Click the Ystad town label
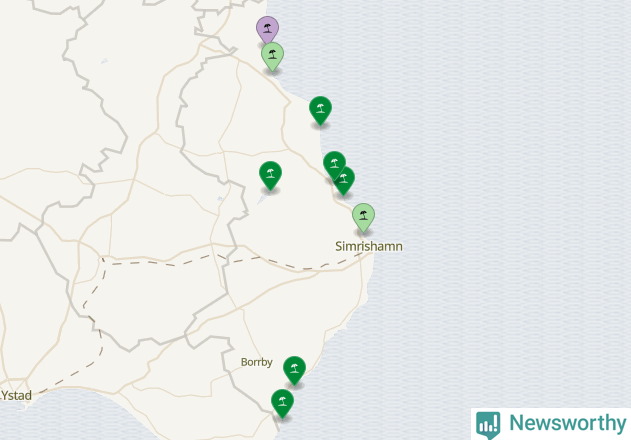Screen dimensions: 631x440 pos(16,395)
